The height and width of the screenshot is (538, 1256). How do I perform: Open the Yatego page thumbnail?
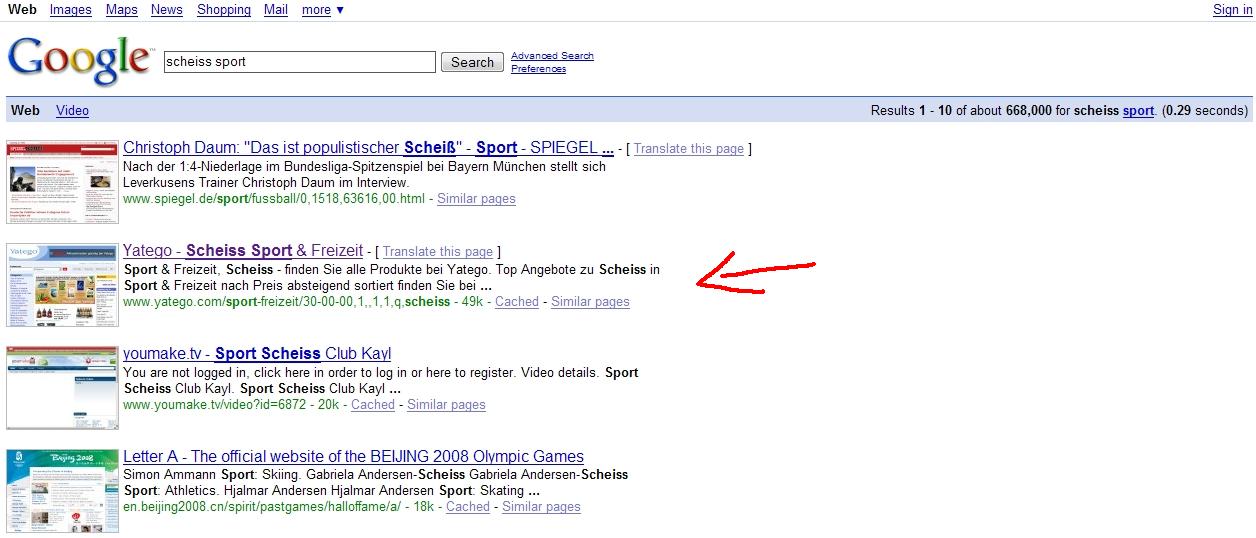point(62,285)
